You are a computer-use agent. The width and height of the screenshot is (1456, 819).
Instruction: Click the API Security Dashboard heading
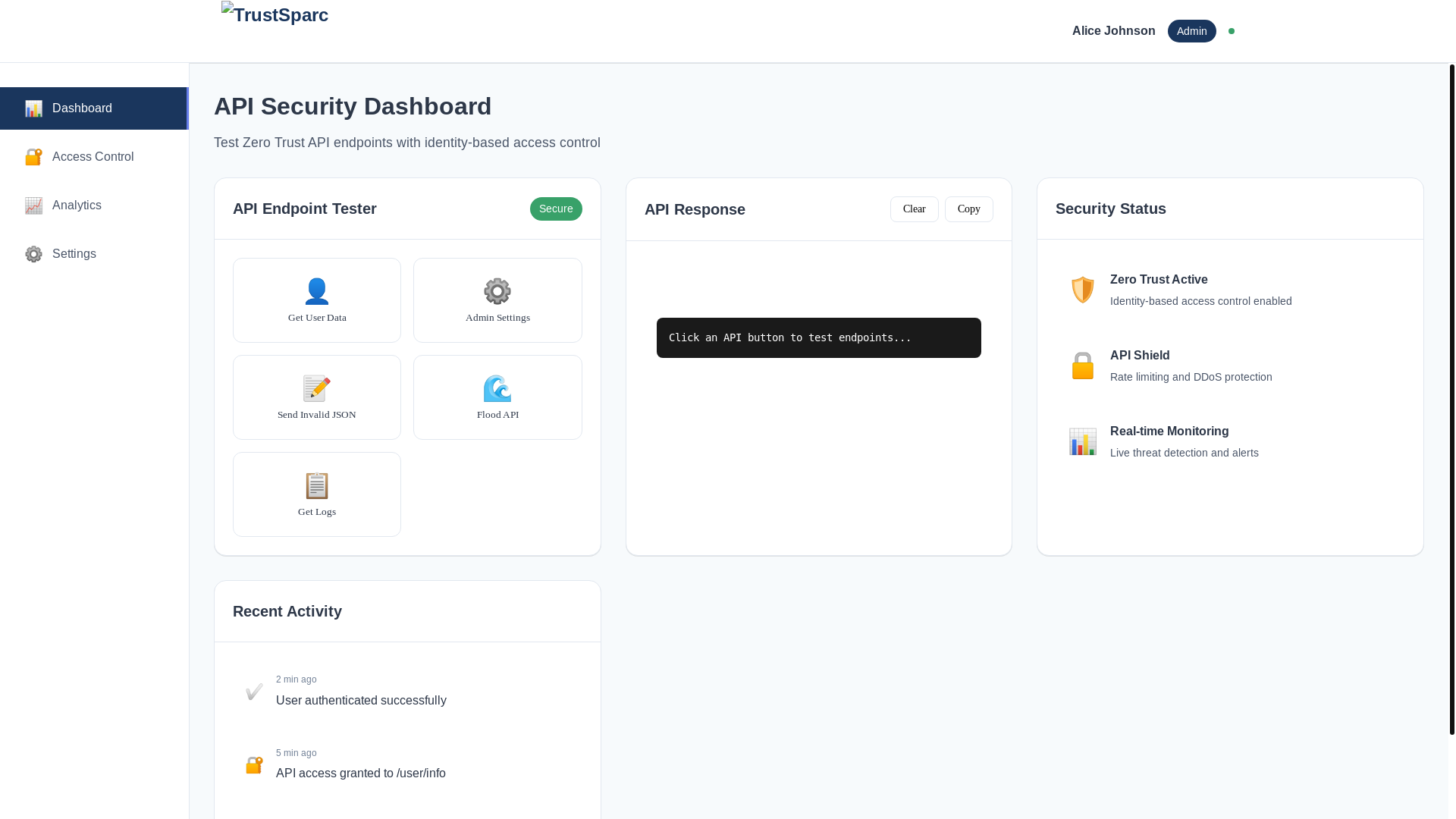(353, 106)
